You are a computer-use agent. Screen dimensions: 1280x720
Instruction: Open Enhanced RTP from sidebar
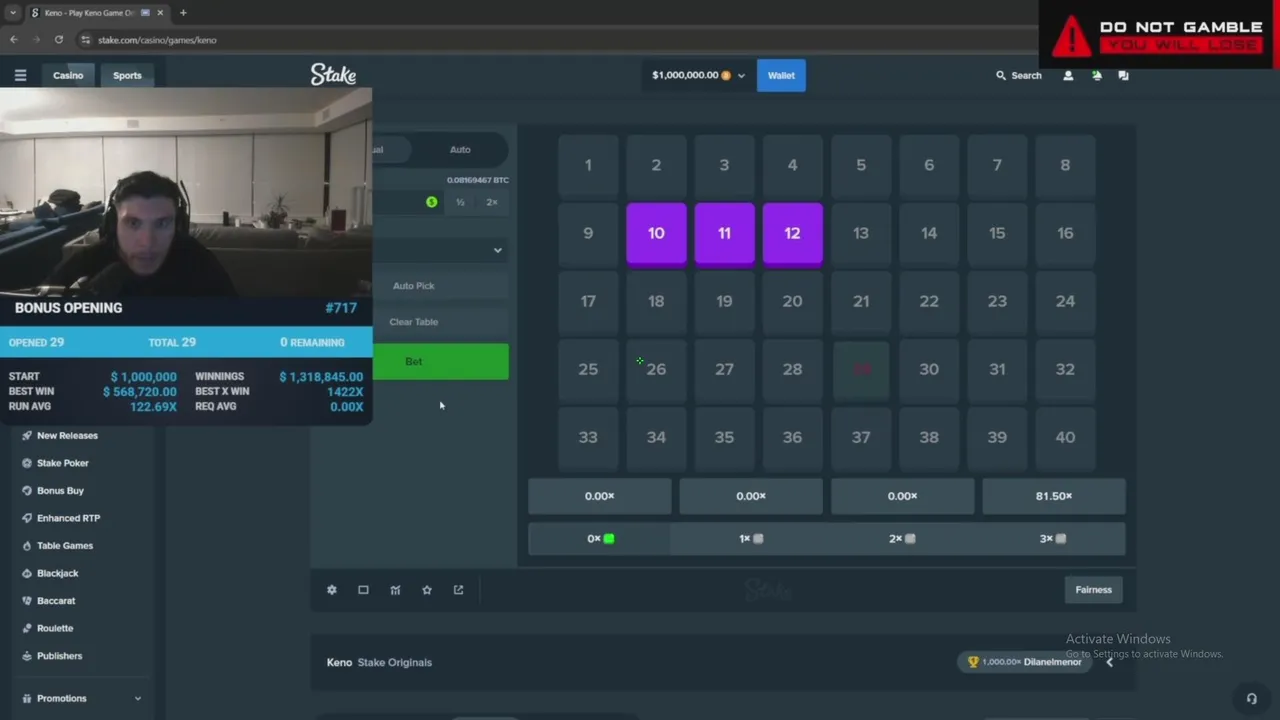(68, 518)
